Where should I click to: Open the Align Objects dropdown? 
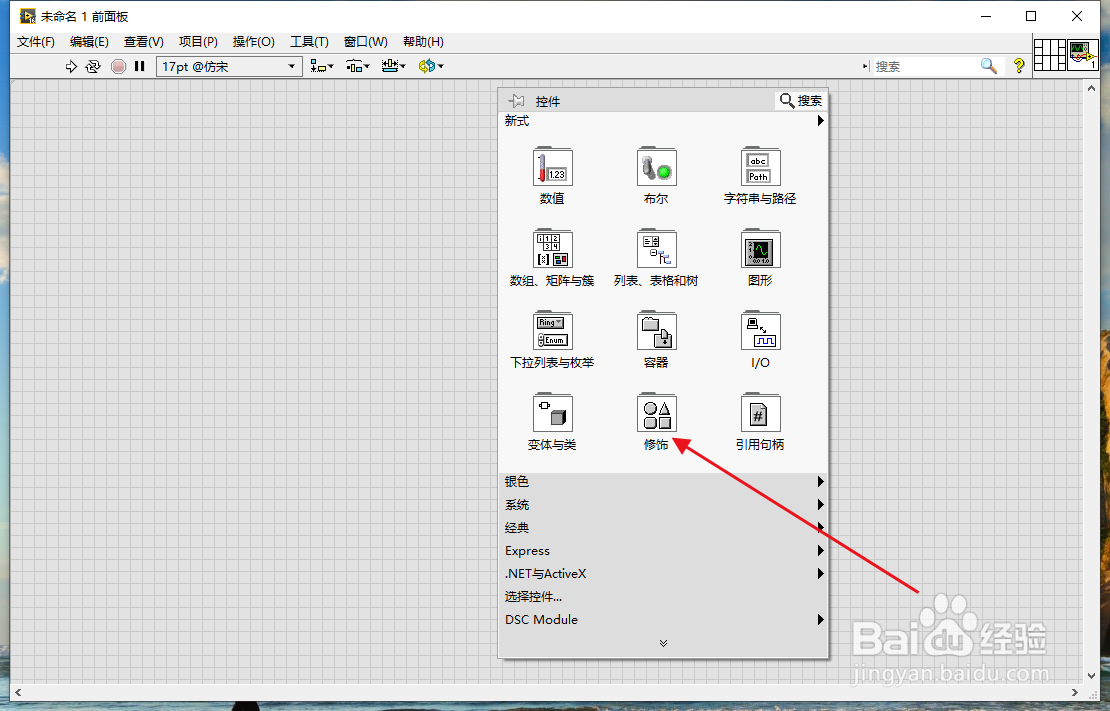pos(322,67)
